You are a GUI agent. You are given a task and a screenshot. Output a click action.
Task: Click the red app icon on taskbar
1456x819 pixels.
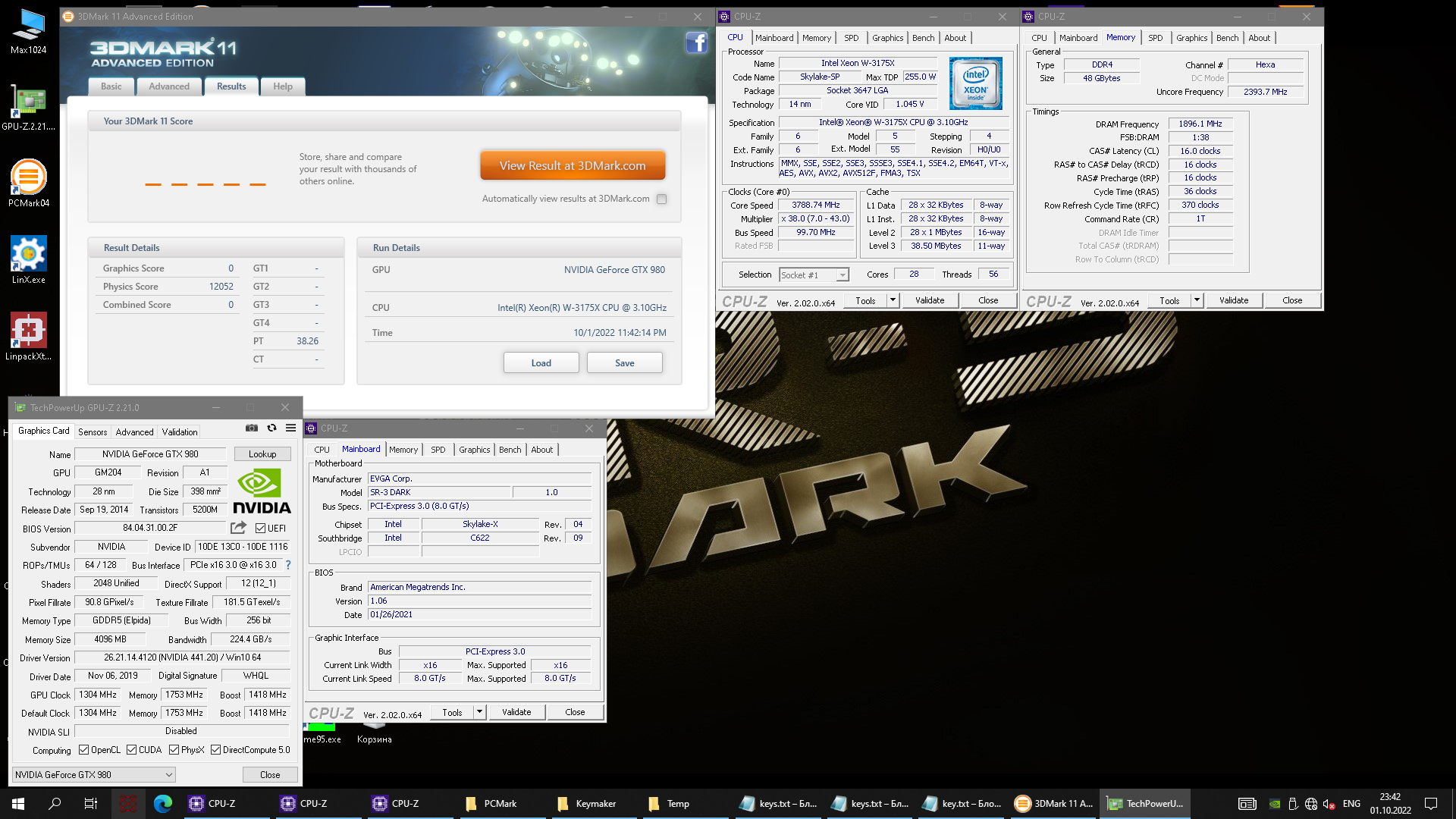[x=127, y=804]
